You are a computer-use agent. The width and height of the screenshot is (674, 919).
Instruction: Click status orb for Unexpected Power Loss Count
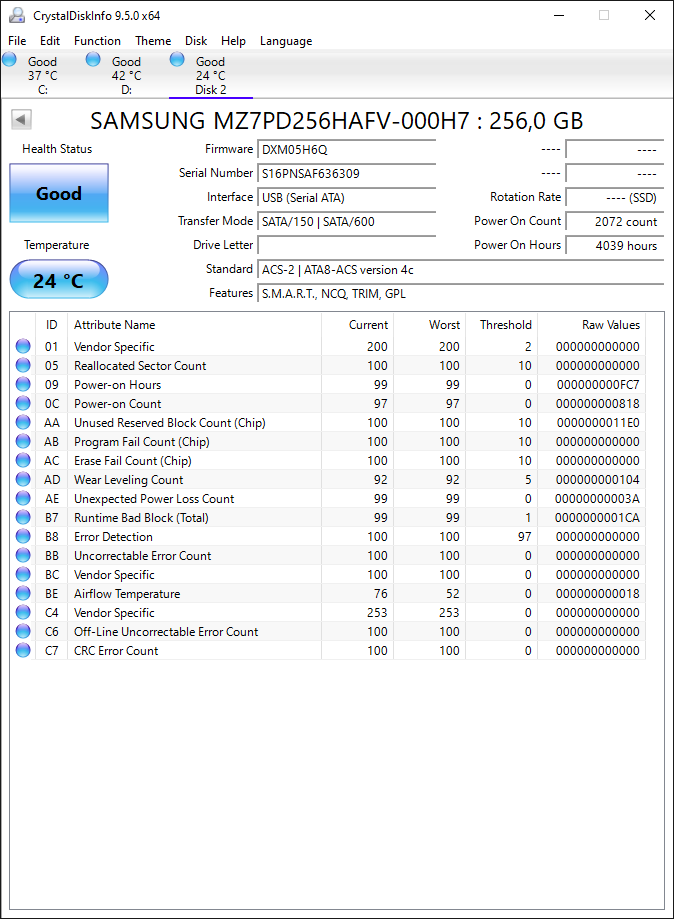pyautogui.click(x=23, y=498)
